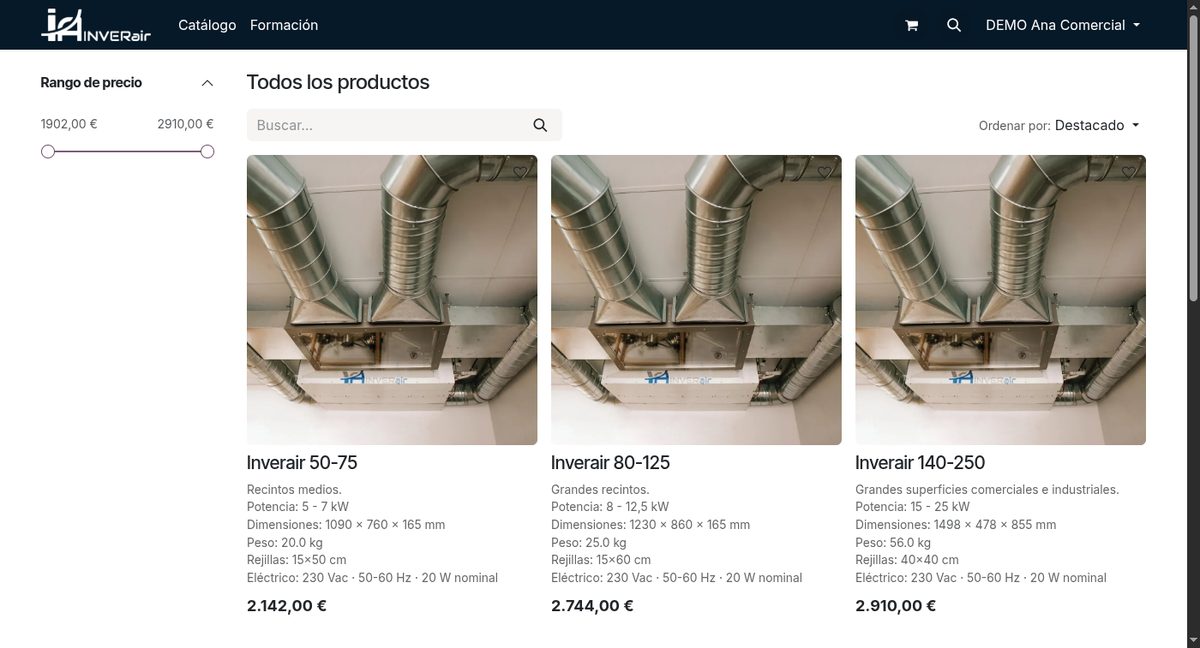Add Inverair 50-75 to wishlist via heart icon
Image resolution: width=1200 pixels, height=648 pixels.
520,172
